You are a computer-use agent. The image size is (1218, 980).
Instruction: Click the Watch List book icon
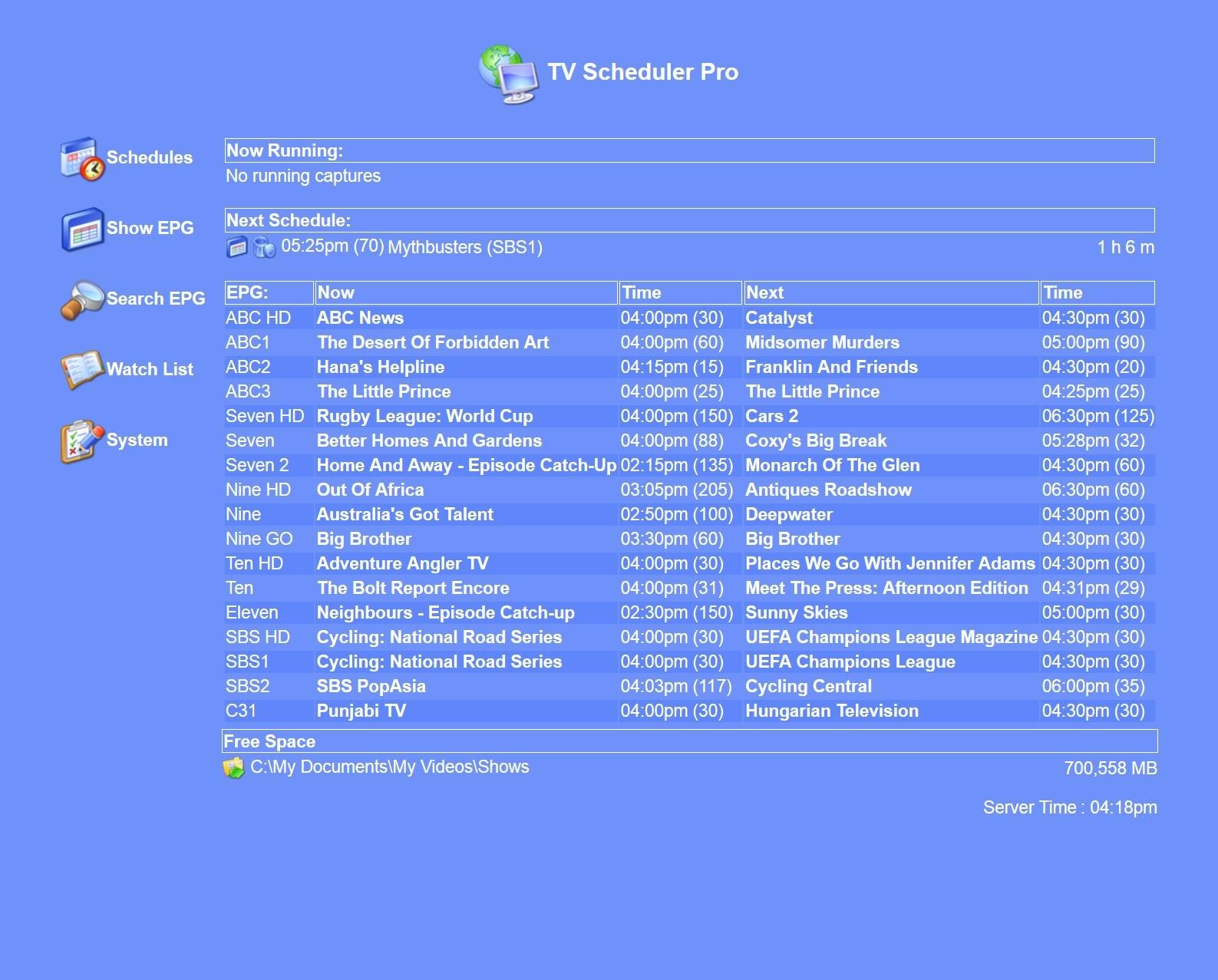(x=82, y=371)
